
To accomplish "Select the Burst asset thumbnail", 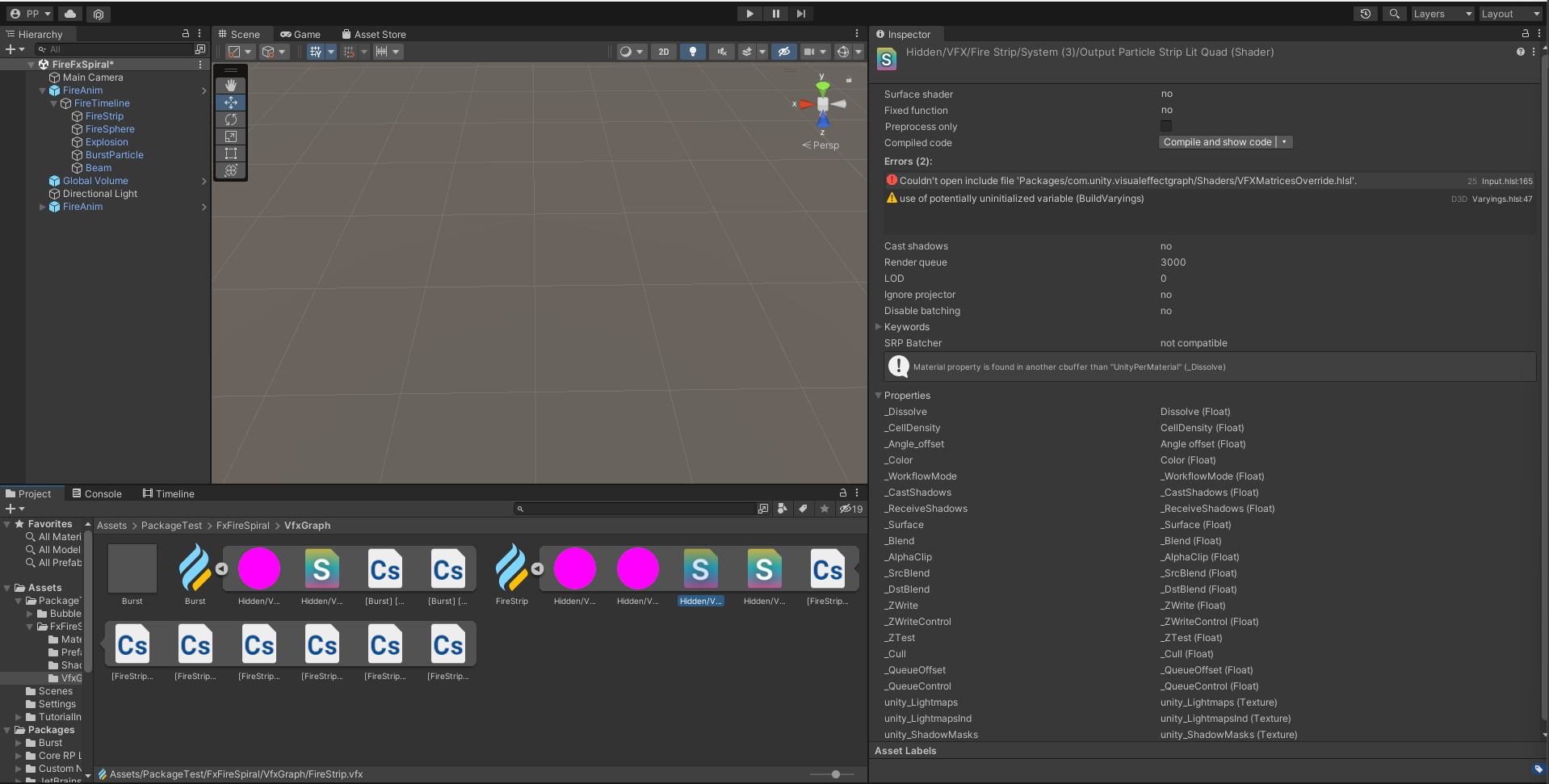I will (132, 569).
